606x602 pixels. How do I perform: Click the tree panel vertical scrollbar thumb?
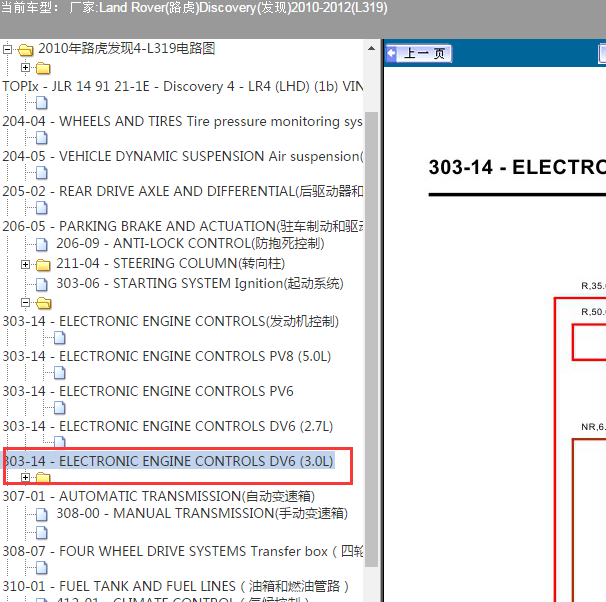[371, 339]
